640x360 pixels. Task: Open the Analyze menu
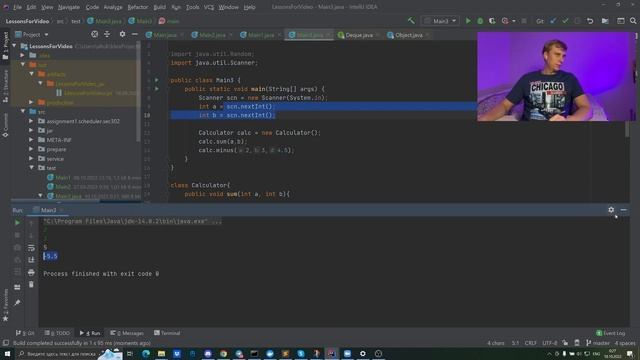113,7
